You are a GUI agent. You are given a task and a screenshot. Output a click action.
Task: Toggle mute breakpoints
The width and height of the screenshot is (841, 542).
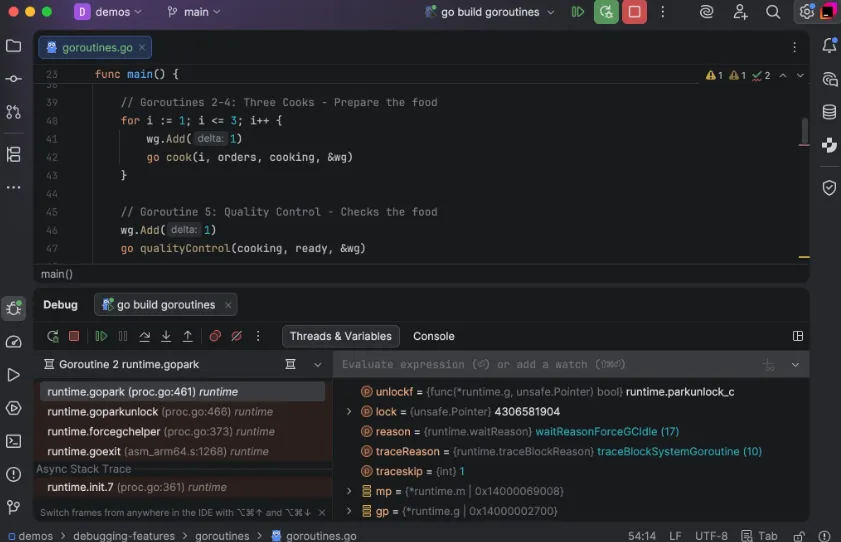(x=237, y=336)
